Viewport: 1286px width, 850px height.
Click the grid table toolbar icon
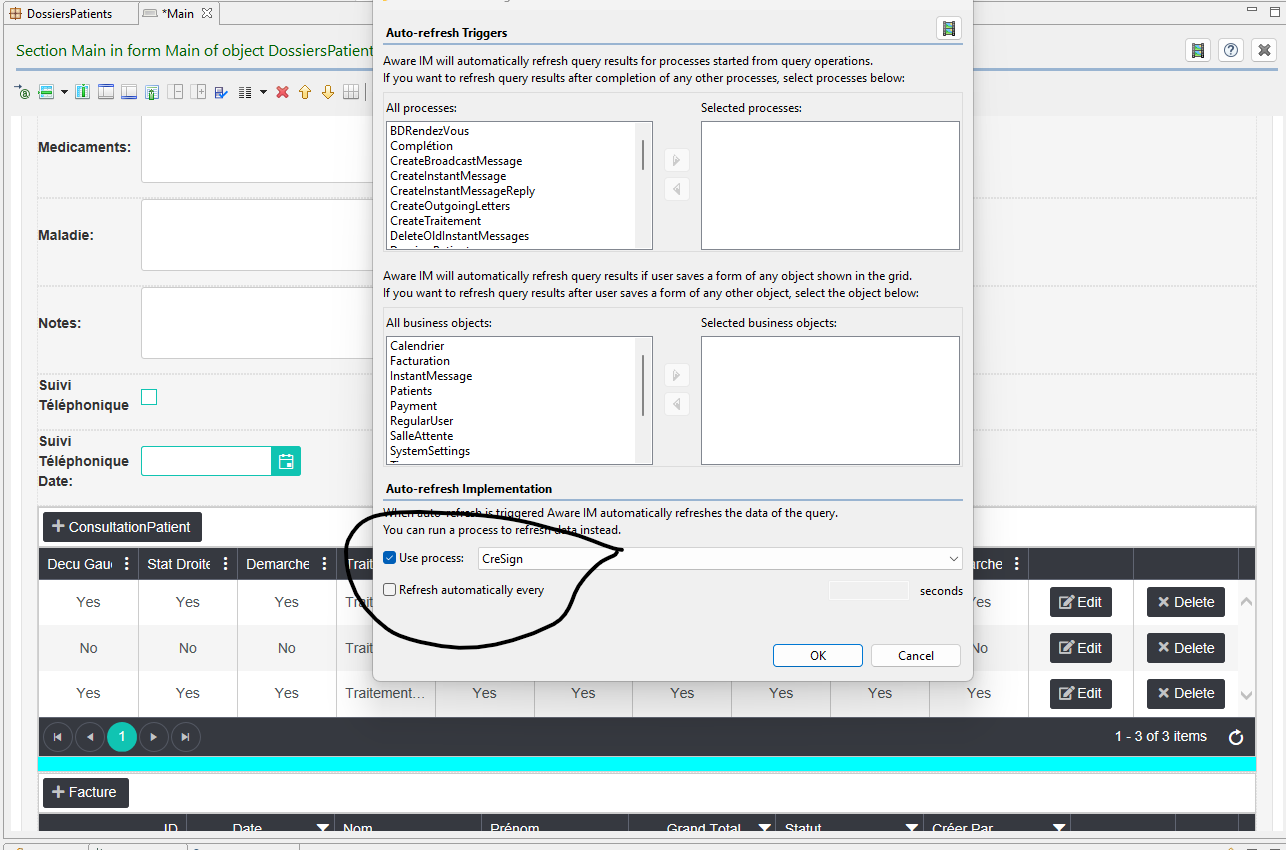click(x=351, y=92)
